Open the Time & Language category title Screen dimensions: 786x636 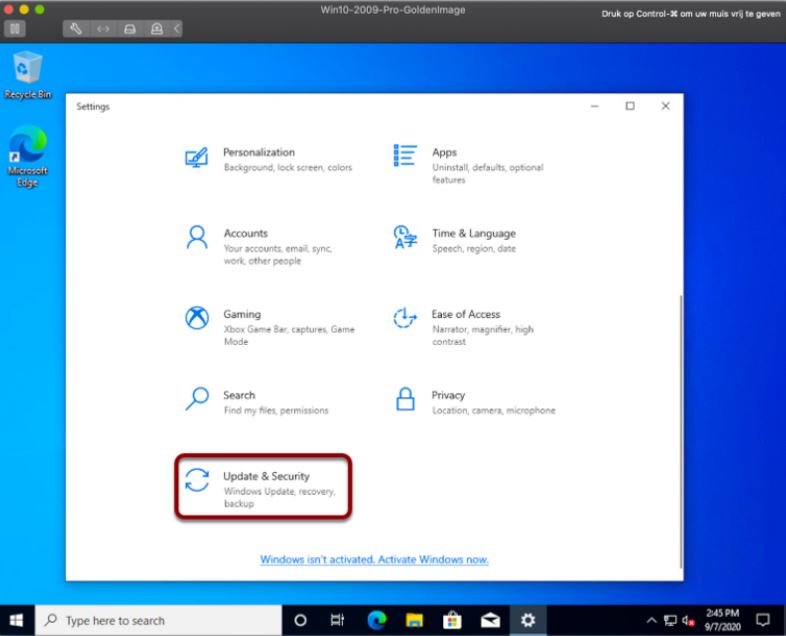(x=474, y=233)
